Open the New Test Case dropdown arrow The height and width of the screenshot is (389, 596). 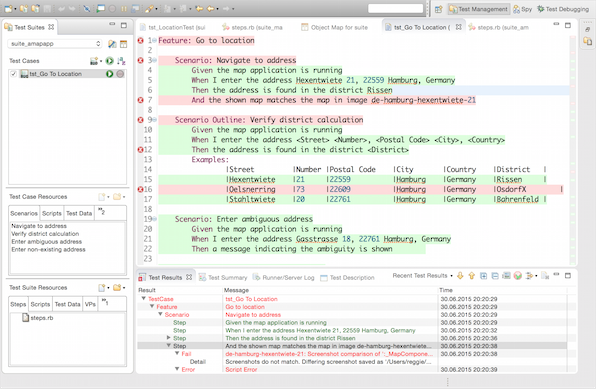click(101, 61)
